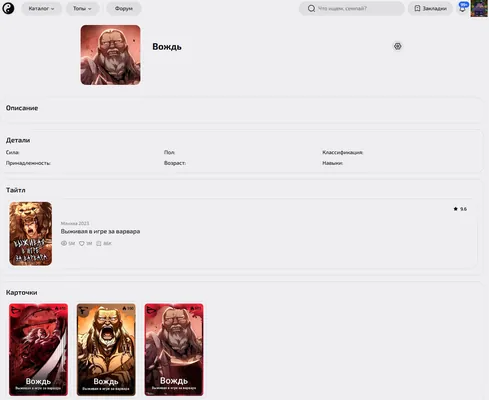Open the first red Вождь card
Image resolution: width=489 pixels, height=400 pixels.
[x=38, y=349]
